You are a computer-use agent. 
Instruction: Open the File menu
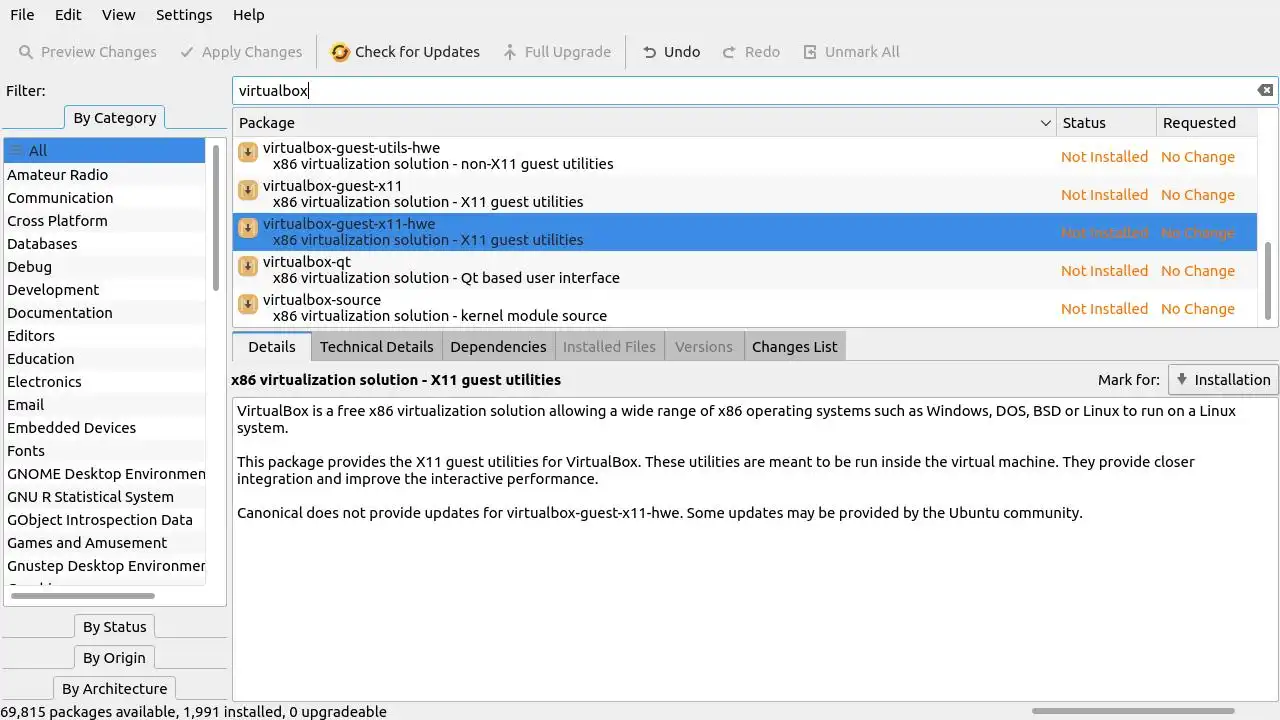click(22, 15)
